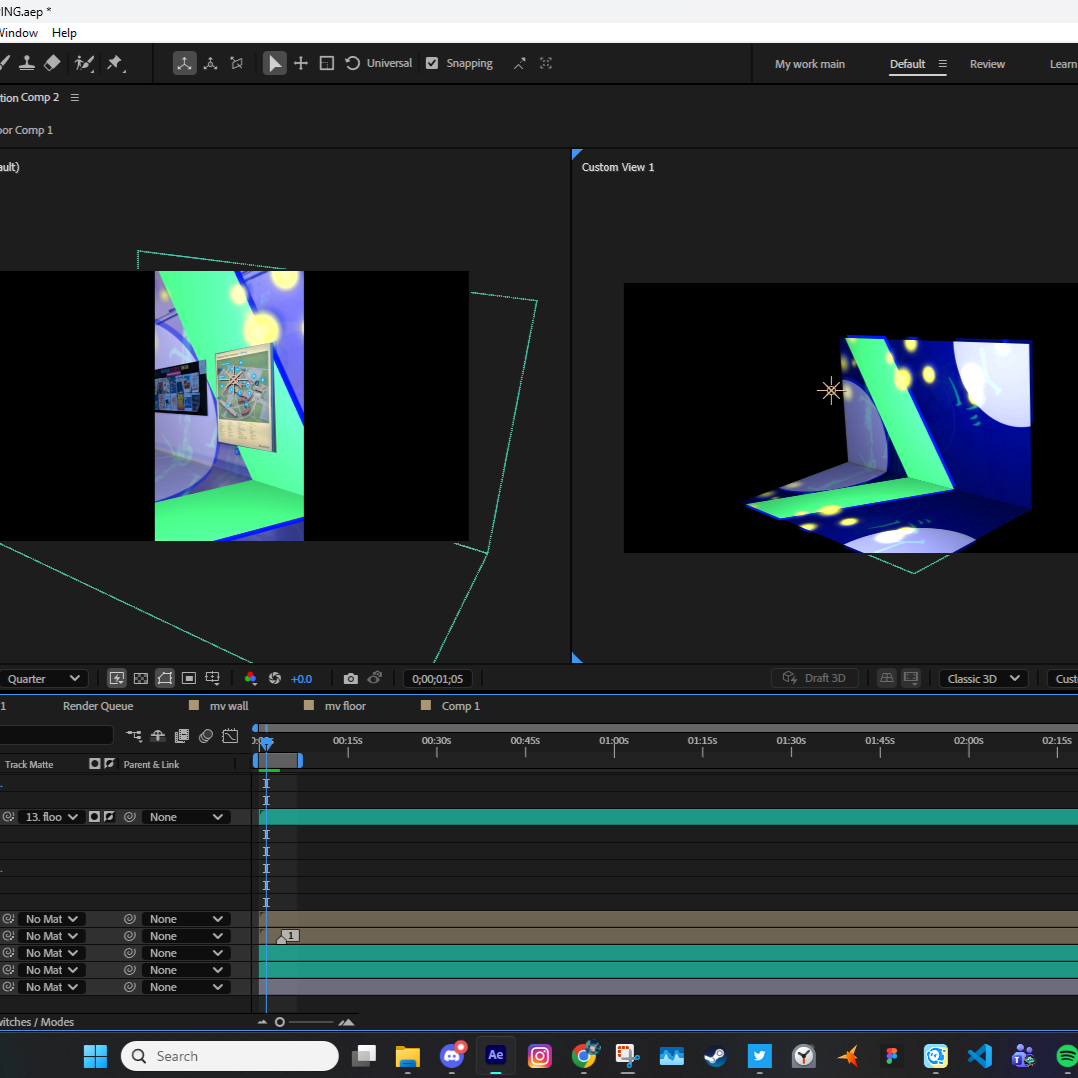Take a snapshot of the composition view
This screenshot has width=1078, height=1078.
coord(350,679)
